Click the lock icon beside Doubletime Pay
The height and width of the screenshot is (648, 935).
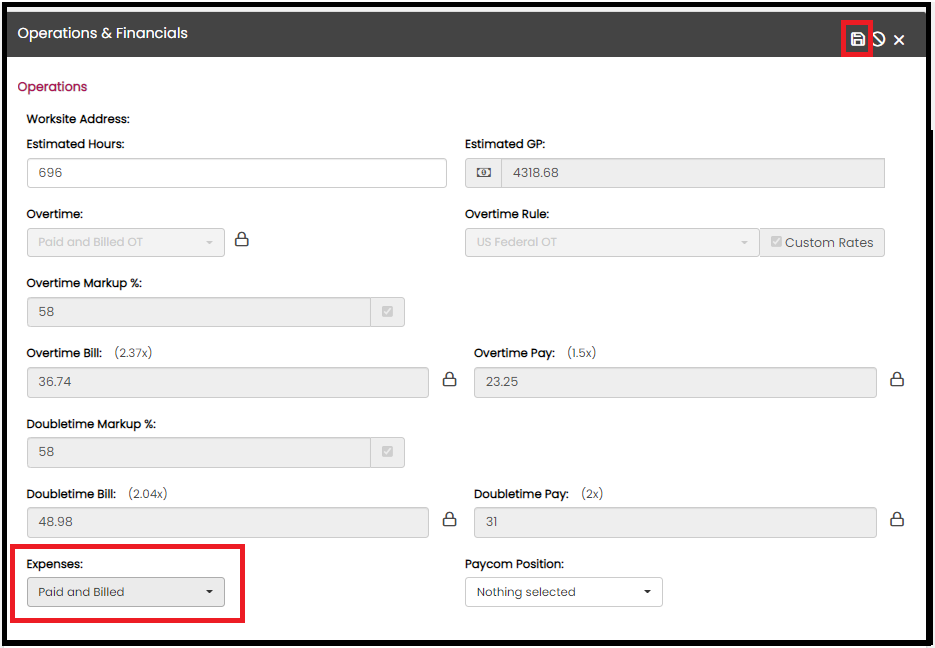897,519
